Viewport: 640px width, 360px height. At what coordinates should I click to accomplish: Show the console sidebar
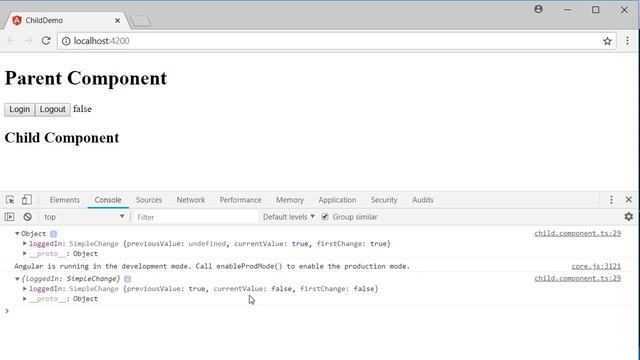[x=9, y=217]
